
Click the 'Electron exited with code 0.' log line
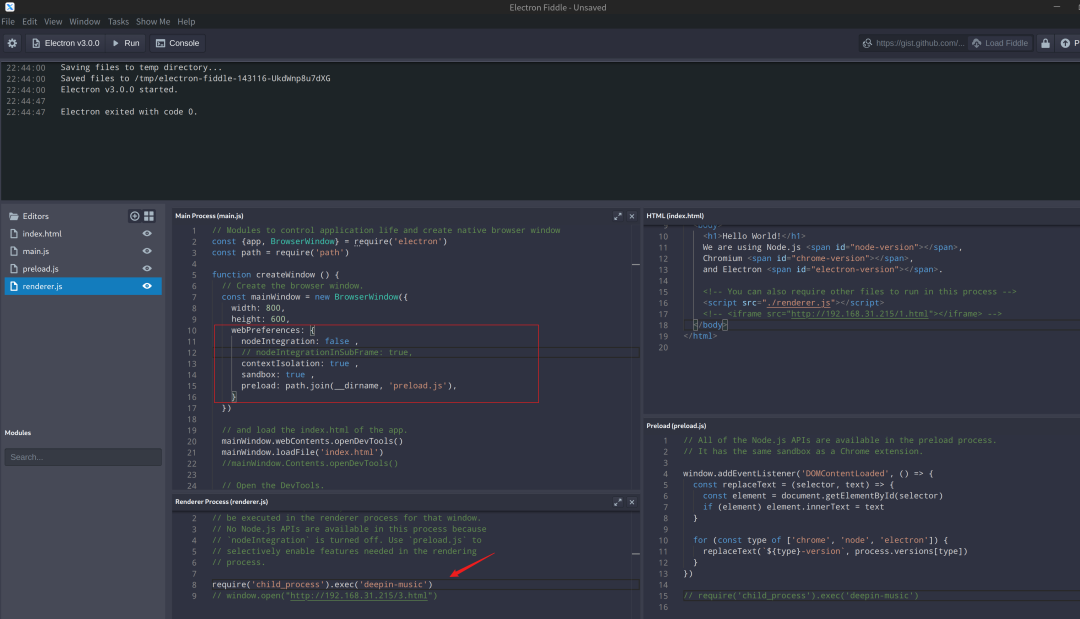point(129,112)
